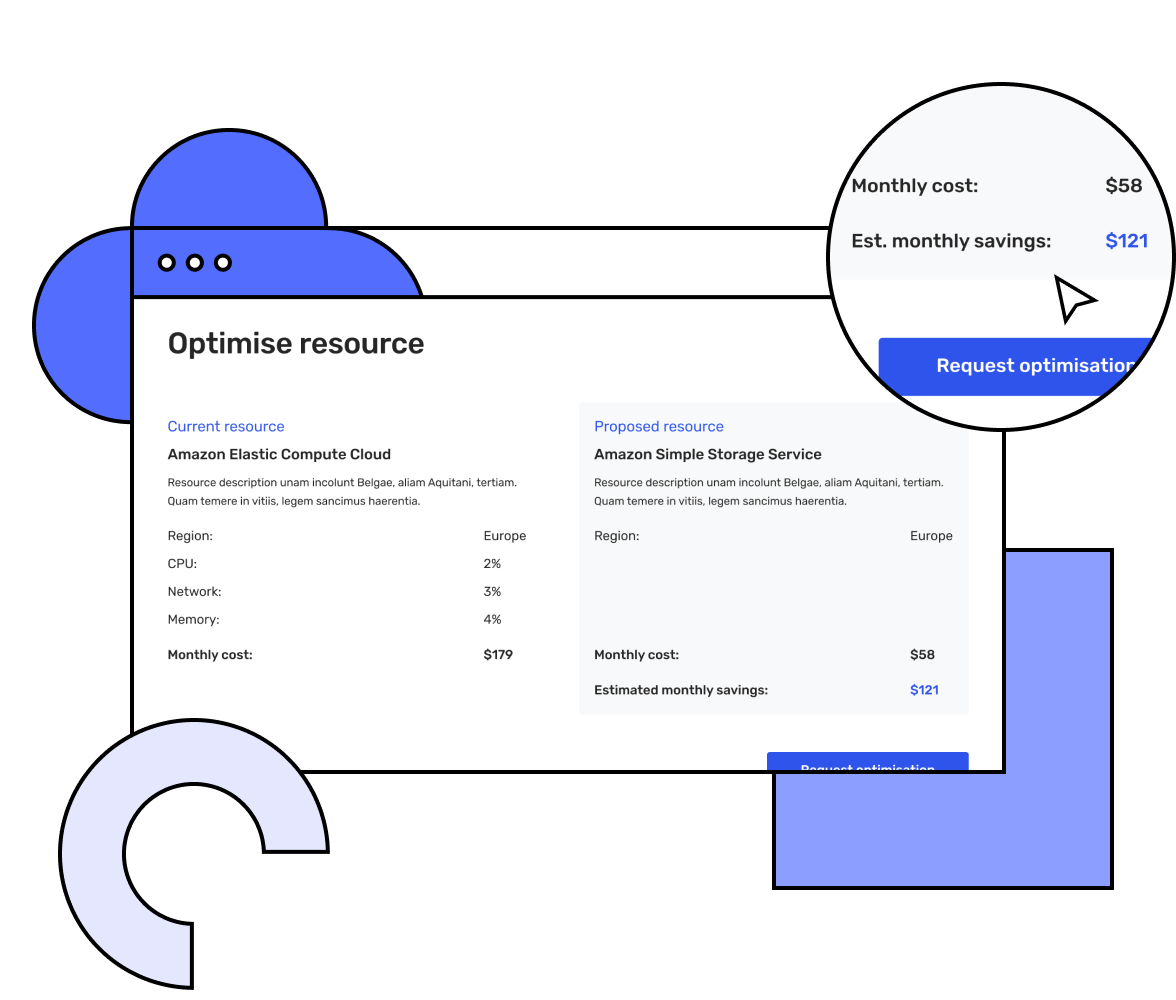Viewport: 1176px width, 1000px height.
Task: Click the CPU 2% value
Action: point(492,563)
